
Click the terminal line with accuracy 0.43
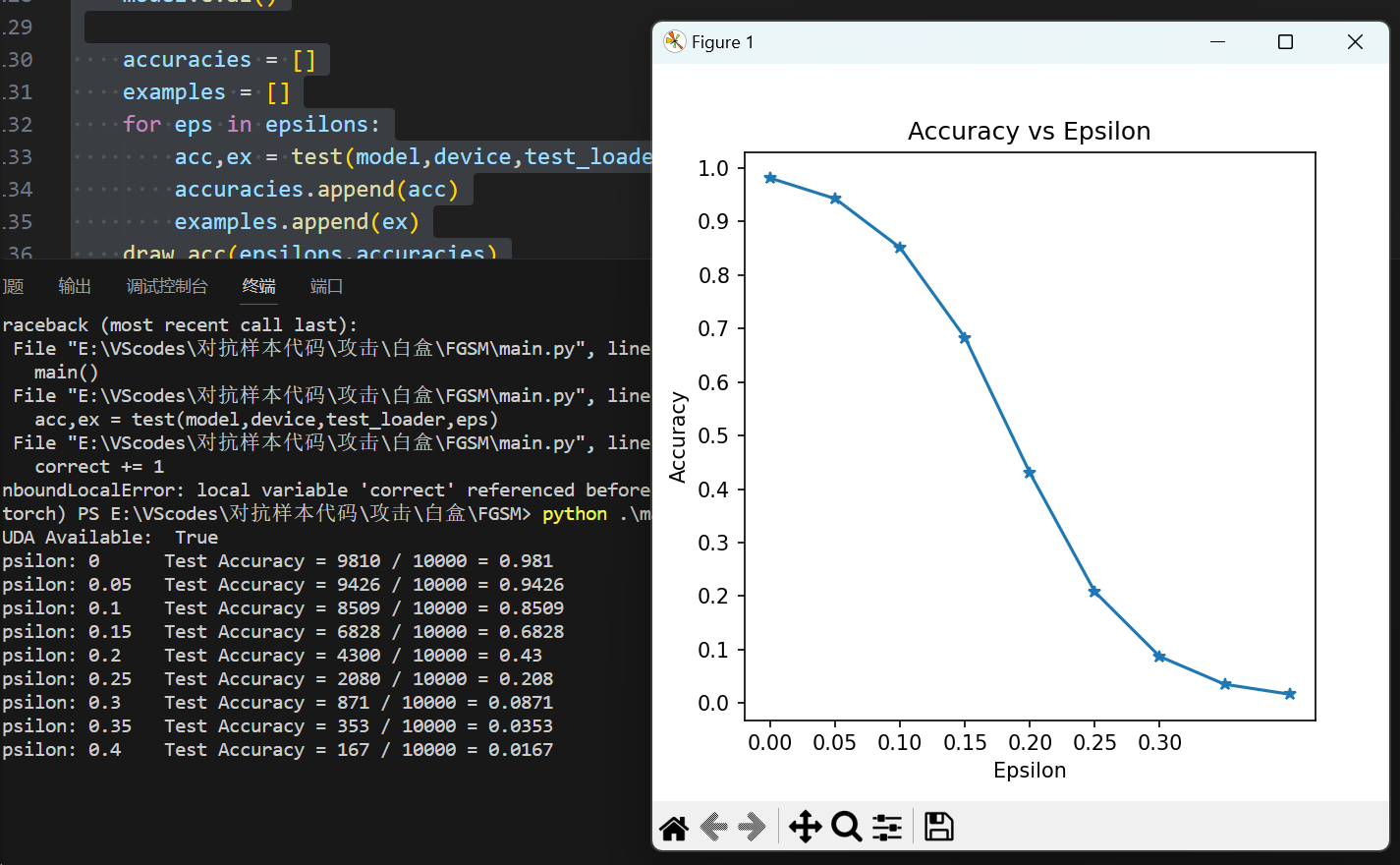point(272,656)
